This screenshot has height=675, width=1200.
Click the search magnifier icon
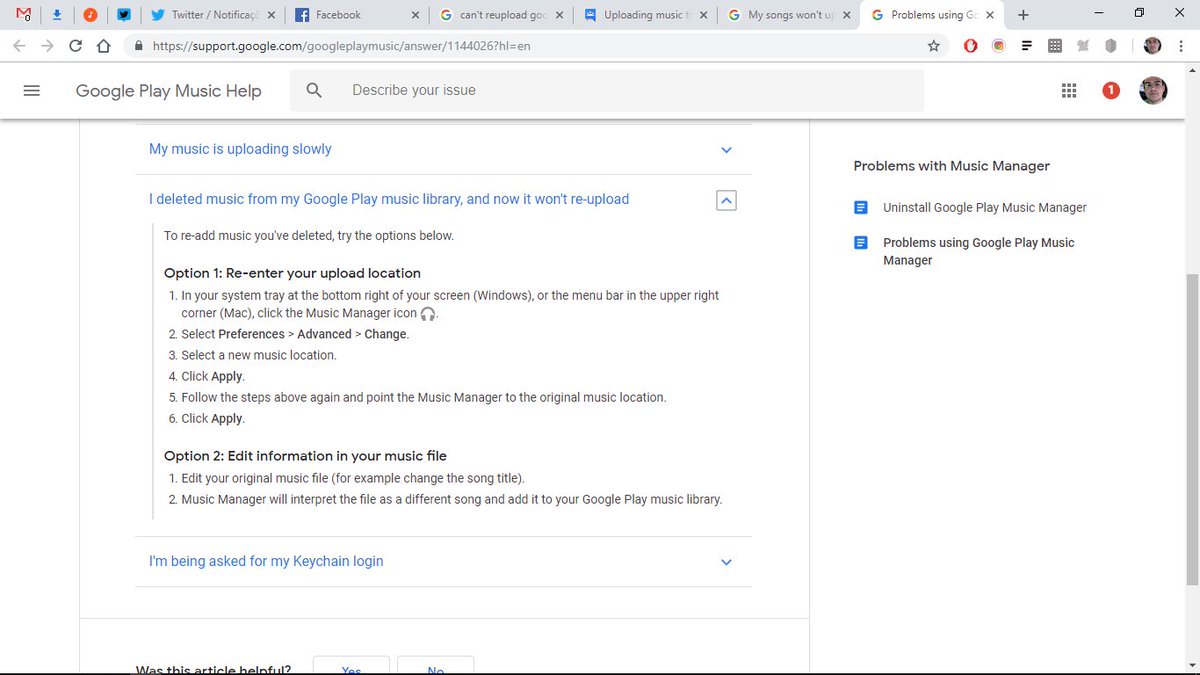(314, 90)
